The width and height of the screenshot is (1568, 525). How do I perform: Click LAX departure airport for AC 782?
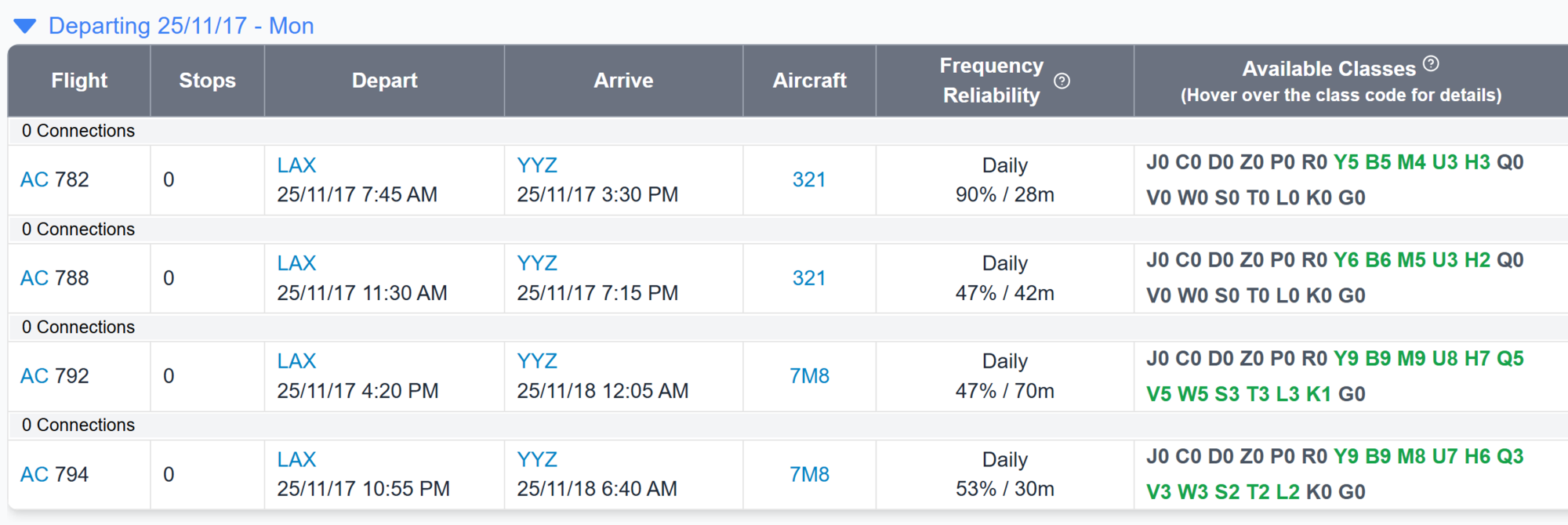296,165
